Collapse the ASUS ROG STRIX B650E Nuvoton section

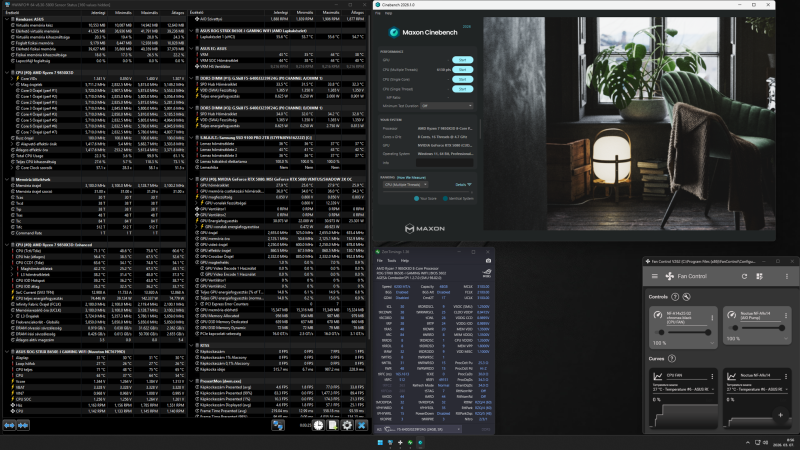click(7, 352)
